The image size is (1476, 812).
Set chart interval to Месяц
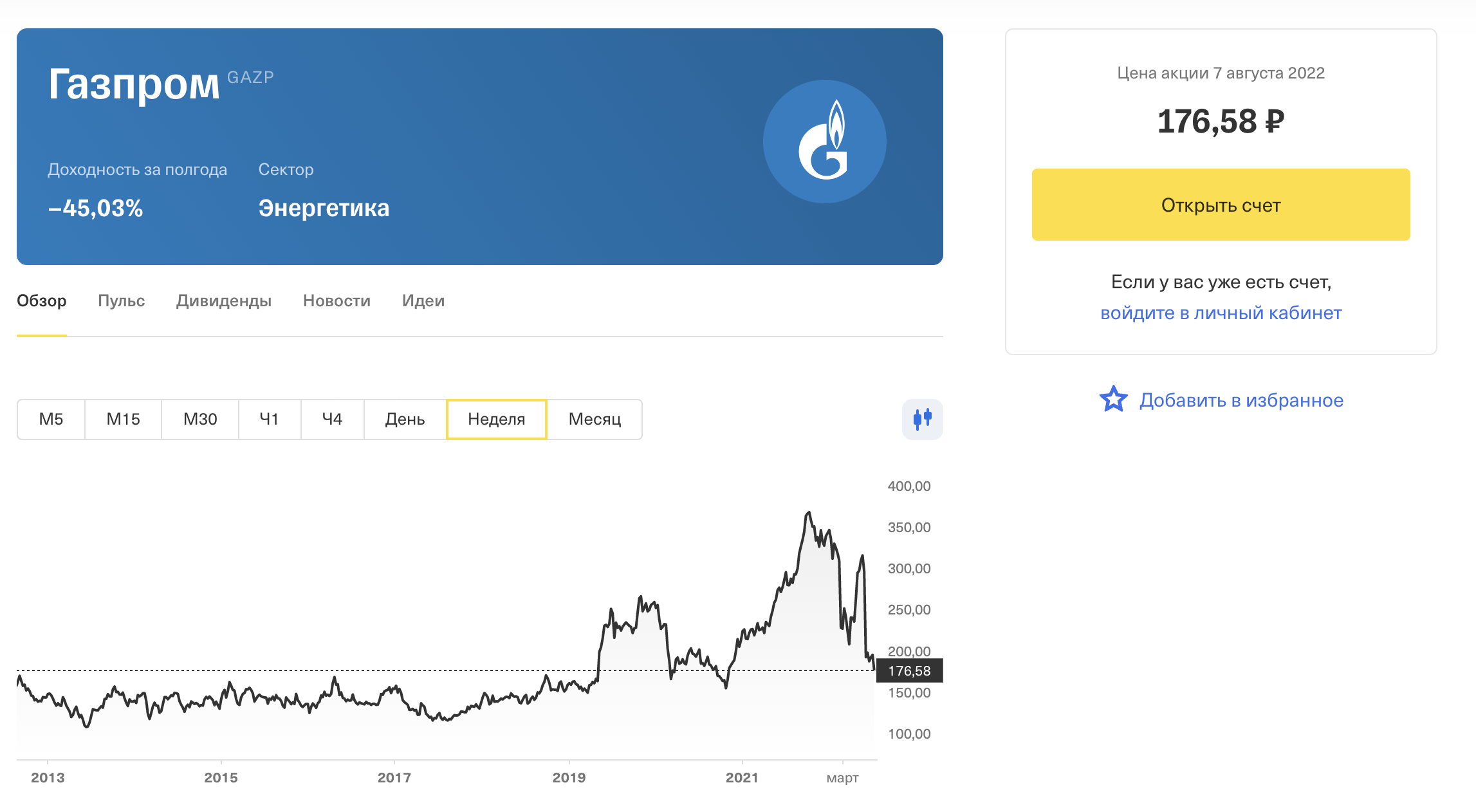point(595,420)
